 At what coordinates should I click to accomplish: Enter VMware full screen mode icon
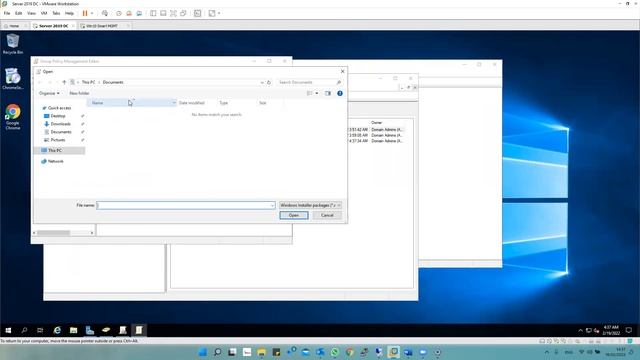(173, 13)
